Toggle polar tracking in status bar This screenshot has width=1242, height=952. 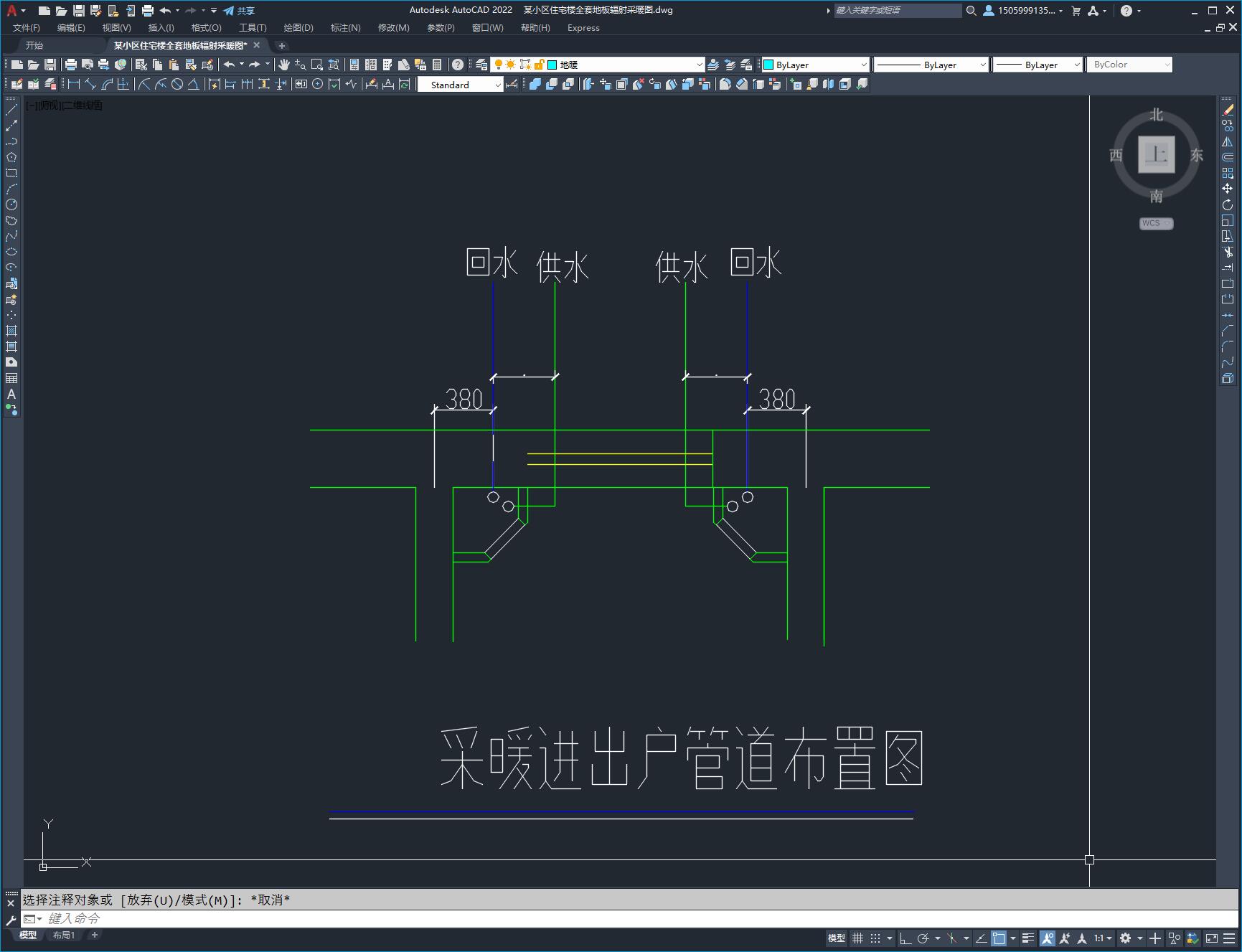(x=923, y=938)
